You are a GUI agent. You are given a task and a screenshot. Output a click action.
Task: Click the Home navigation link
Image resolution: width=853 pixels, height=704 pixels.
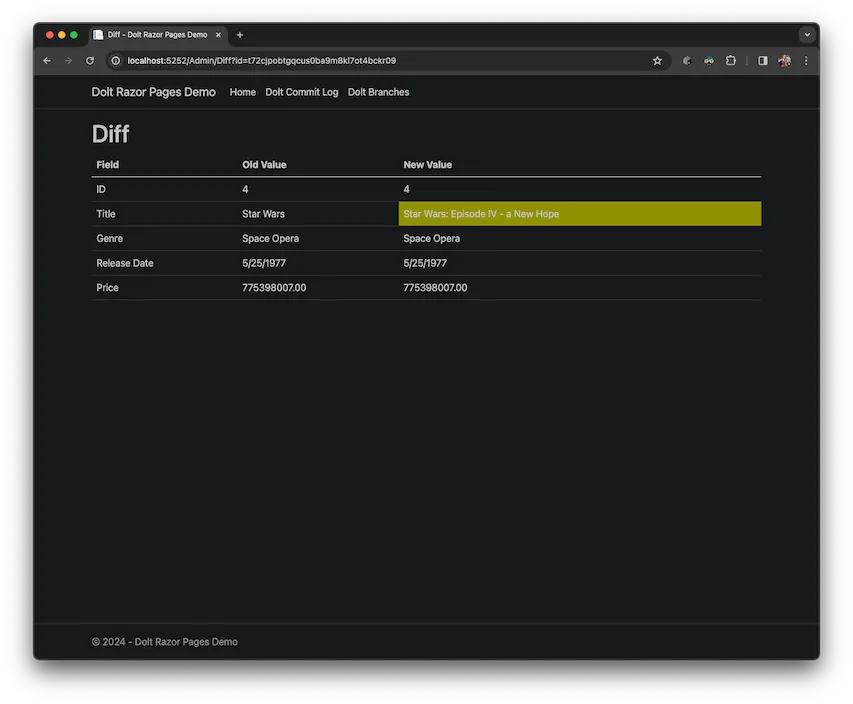coord(242,92)
